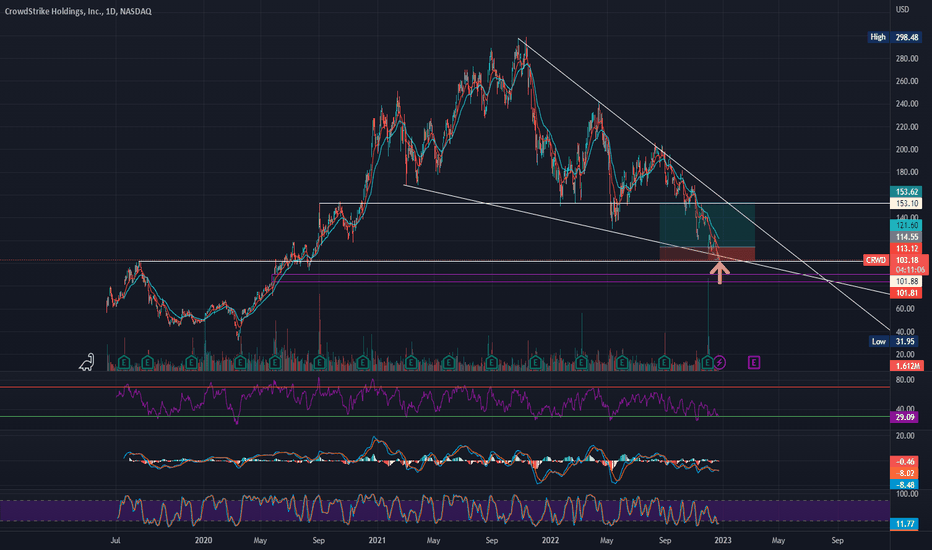Click the 29.09 RSI value label
The width and height of the screenshot is (932, 550).
(x=905, y=417)
